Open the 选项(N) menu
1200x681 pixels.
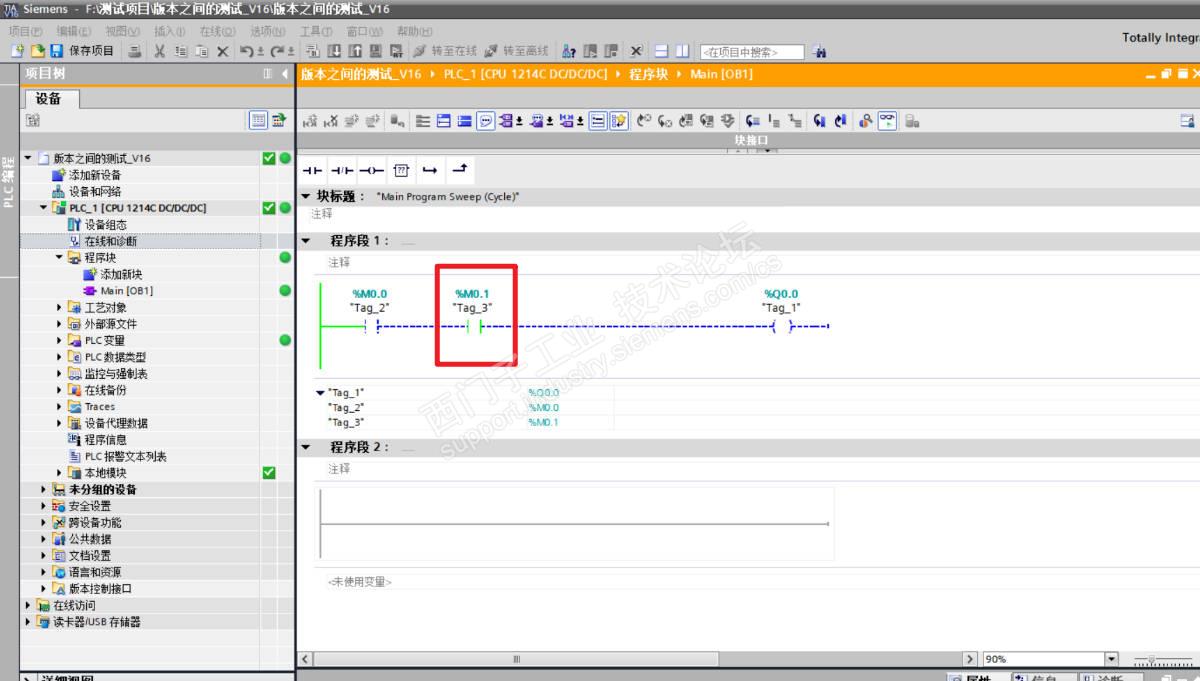click(x=267, y=31)
